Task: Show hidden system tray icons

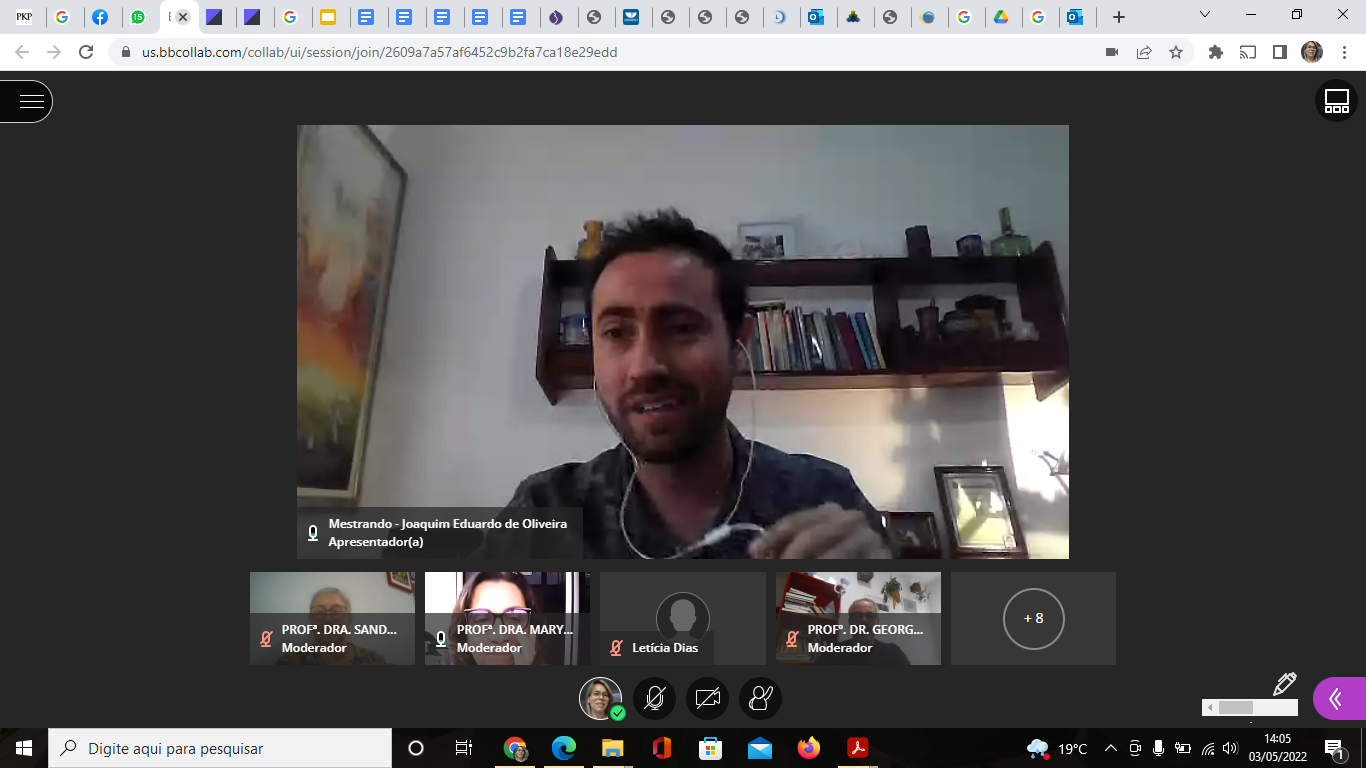Action: coord(1110,748)
